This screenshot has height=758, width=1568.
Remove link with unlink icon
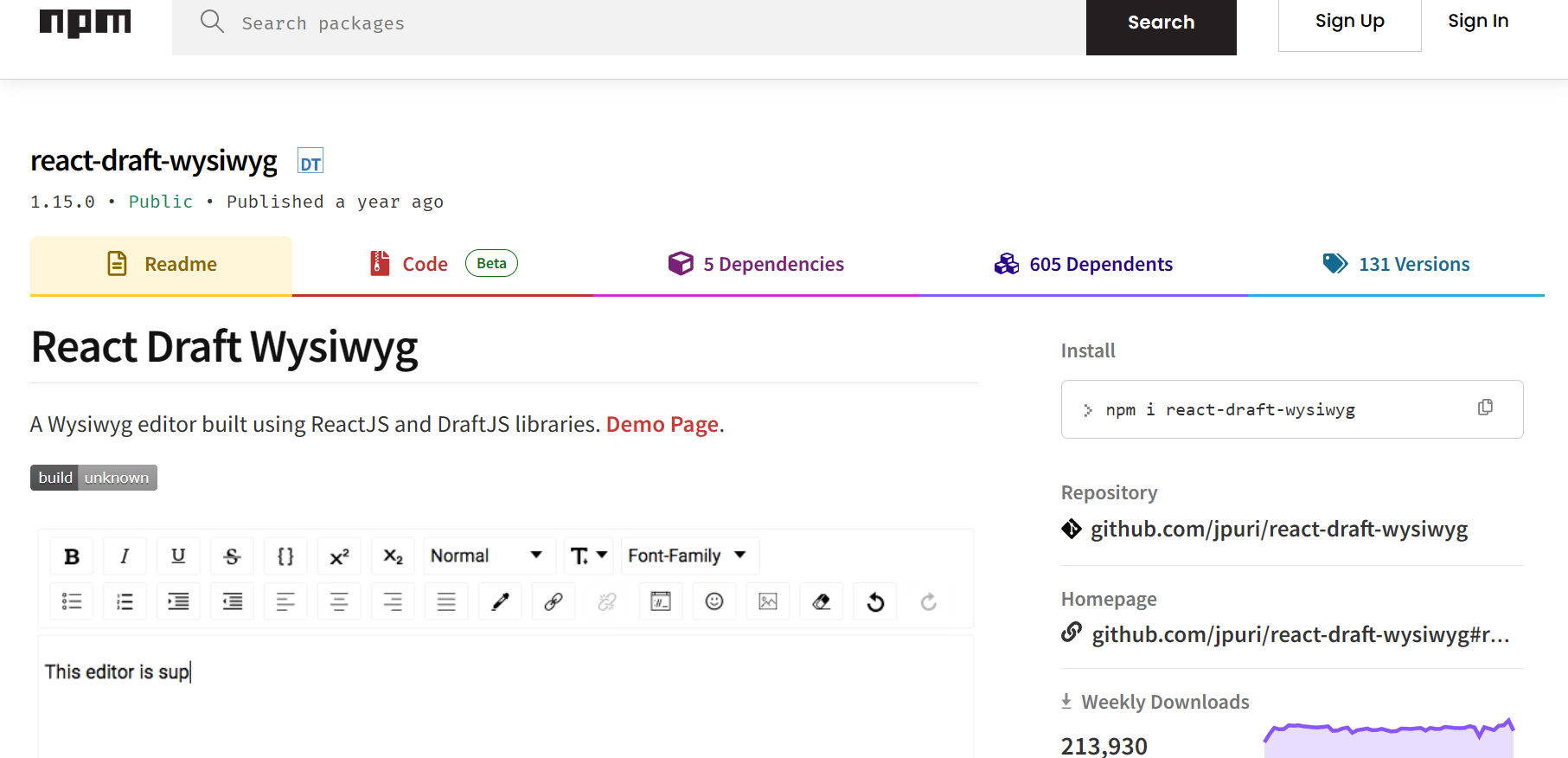pyautogui.click(x=607, y=601)
